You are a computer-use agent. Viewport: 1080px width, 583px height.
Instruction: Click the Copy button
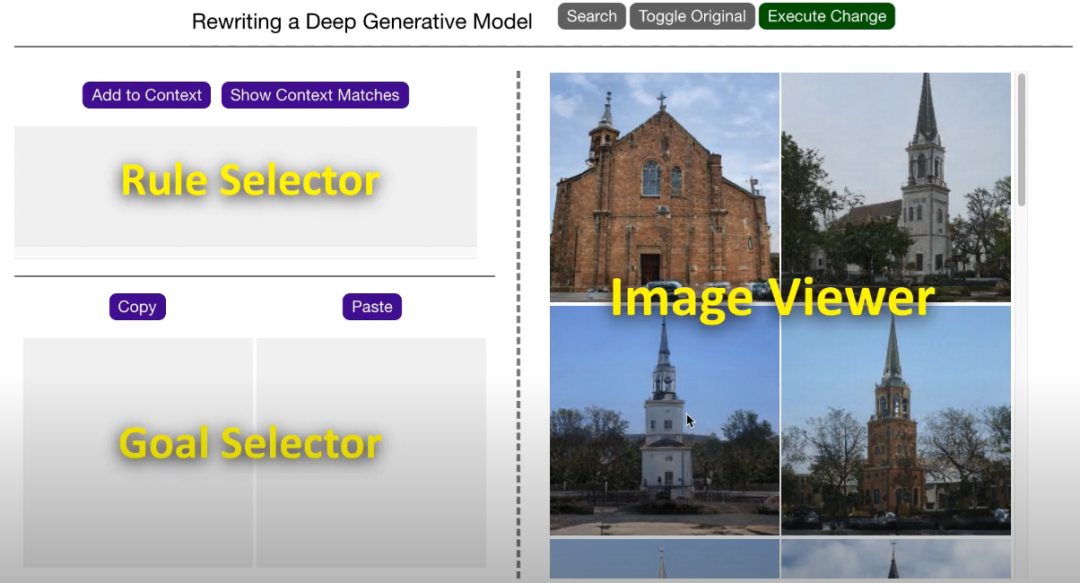tap(137, 307)
